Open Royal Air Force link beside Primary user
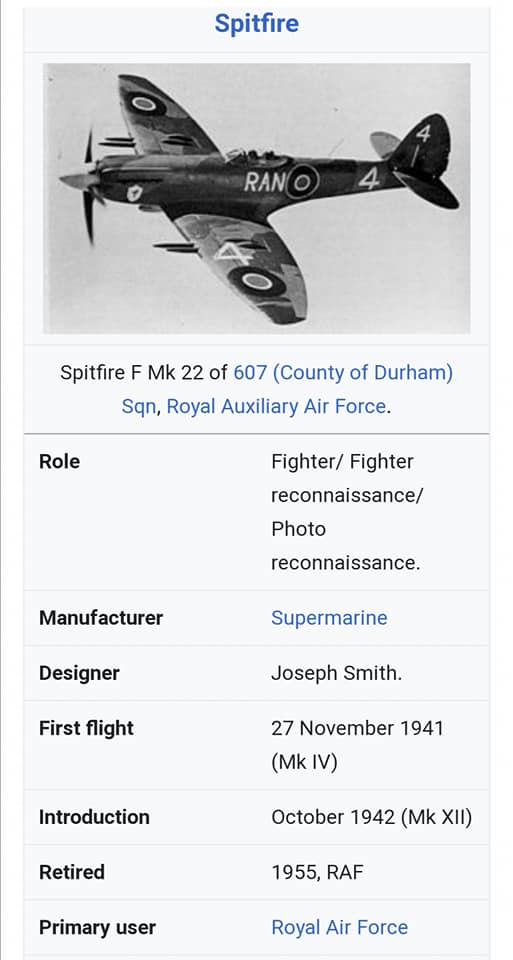The width and height of the screenshot is (513, 960). coord(340,927)
